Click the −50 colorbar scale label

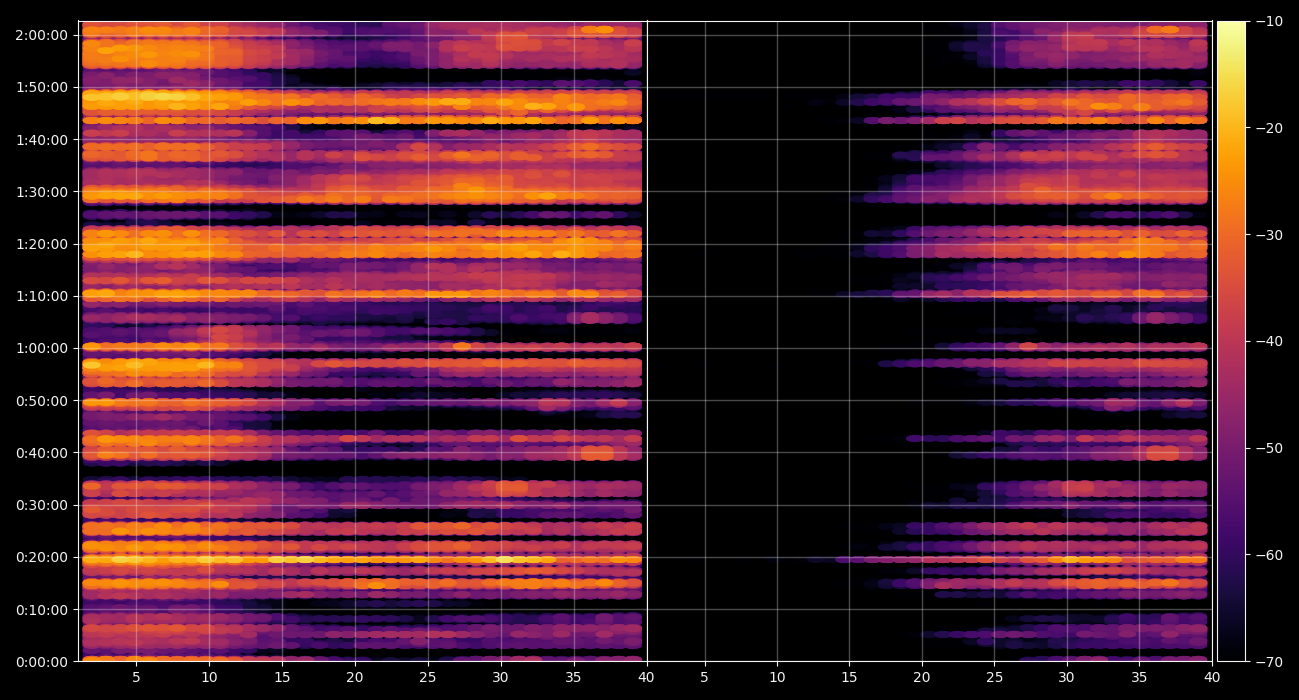pos(1270,448)
